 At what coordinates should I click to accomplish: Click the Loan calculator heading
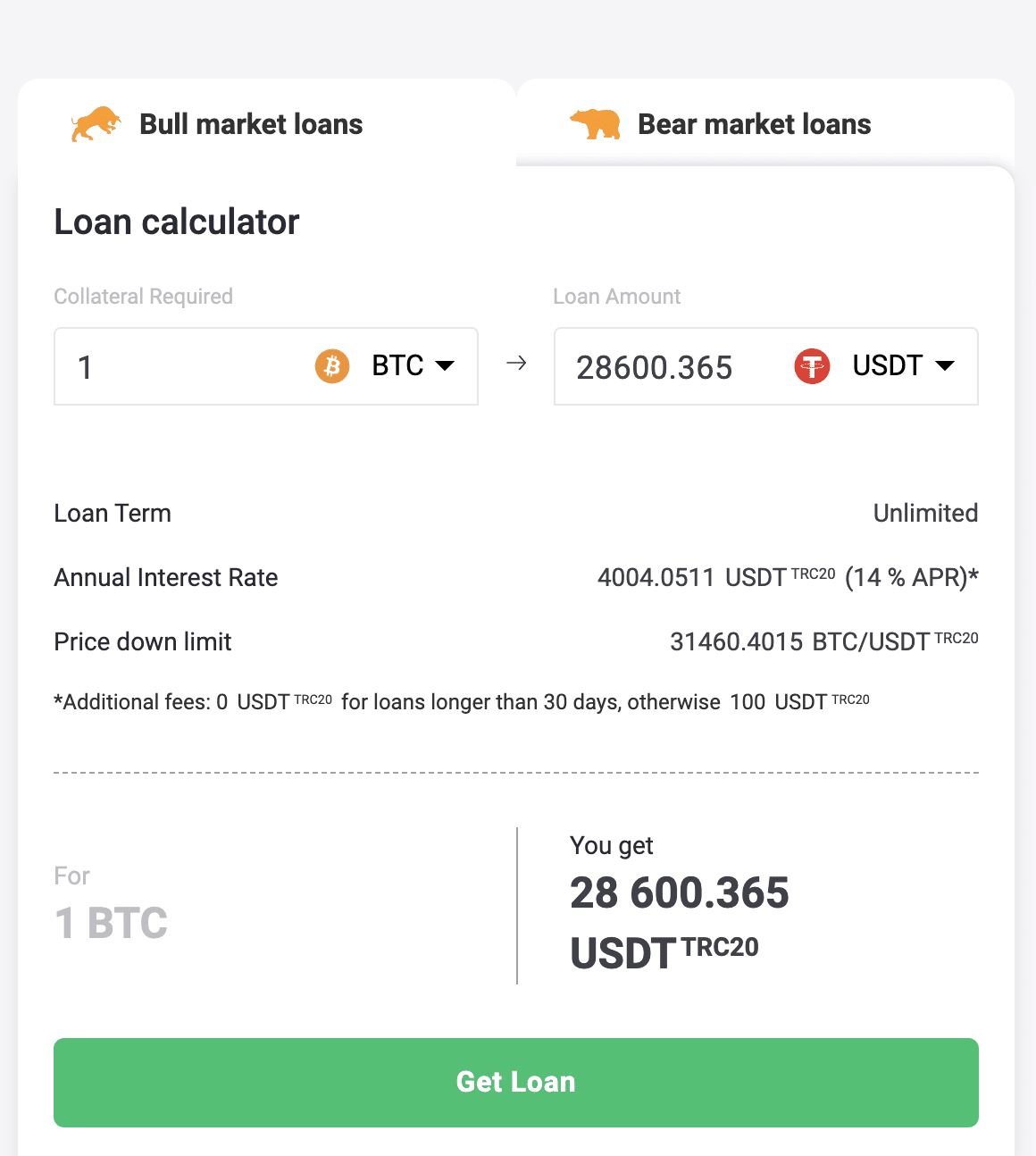177,222
